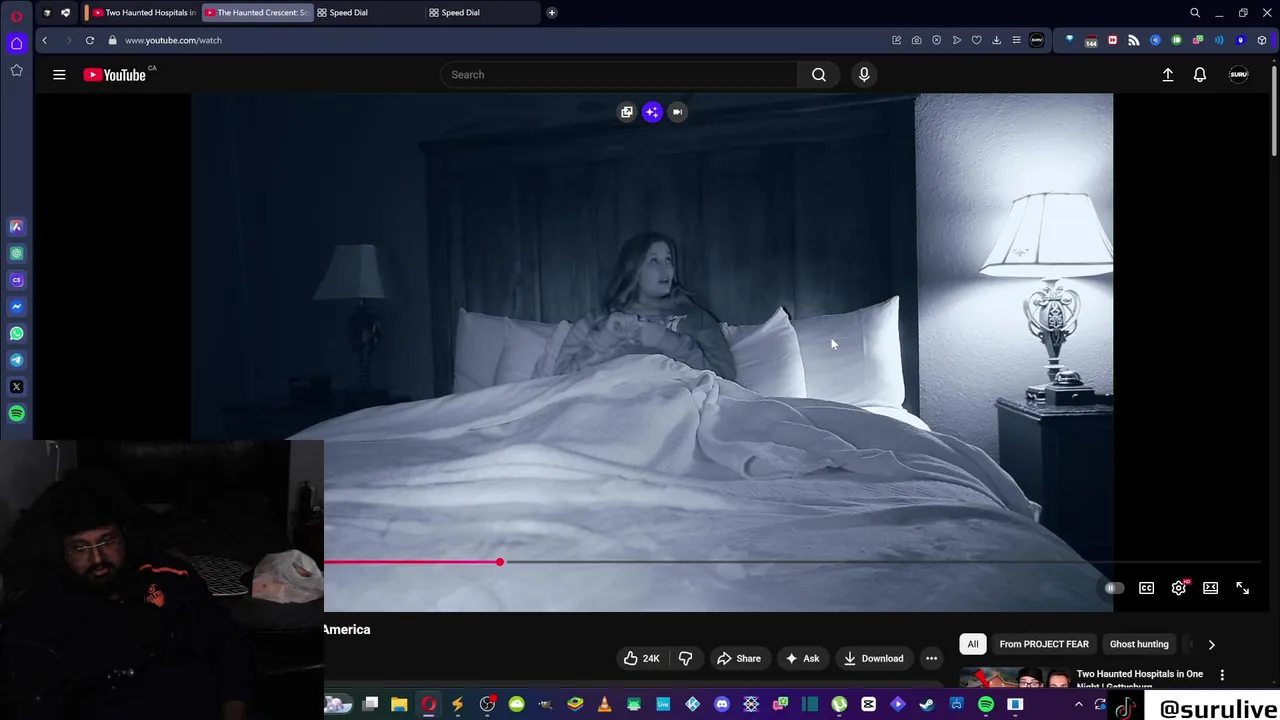This screenshot has height=720, width=1280.
Task: Switch to the first Speed Dial tab
Action: pyautogui.click(x=368, y=12)
